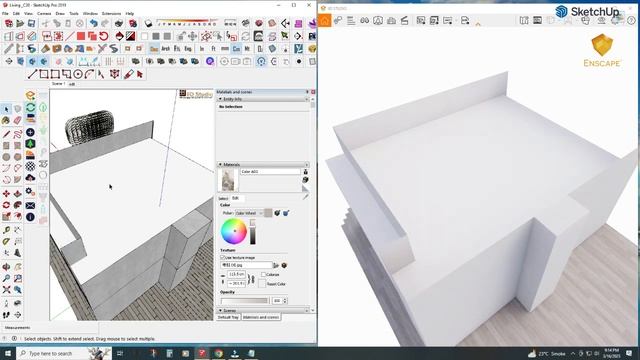Click the Save floppy disk icon

coord(31,24)
